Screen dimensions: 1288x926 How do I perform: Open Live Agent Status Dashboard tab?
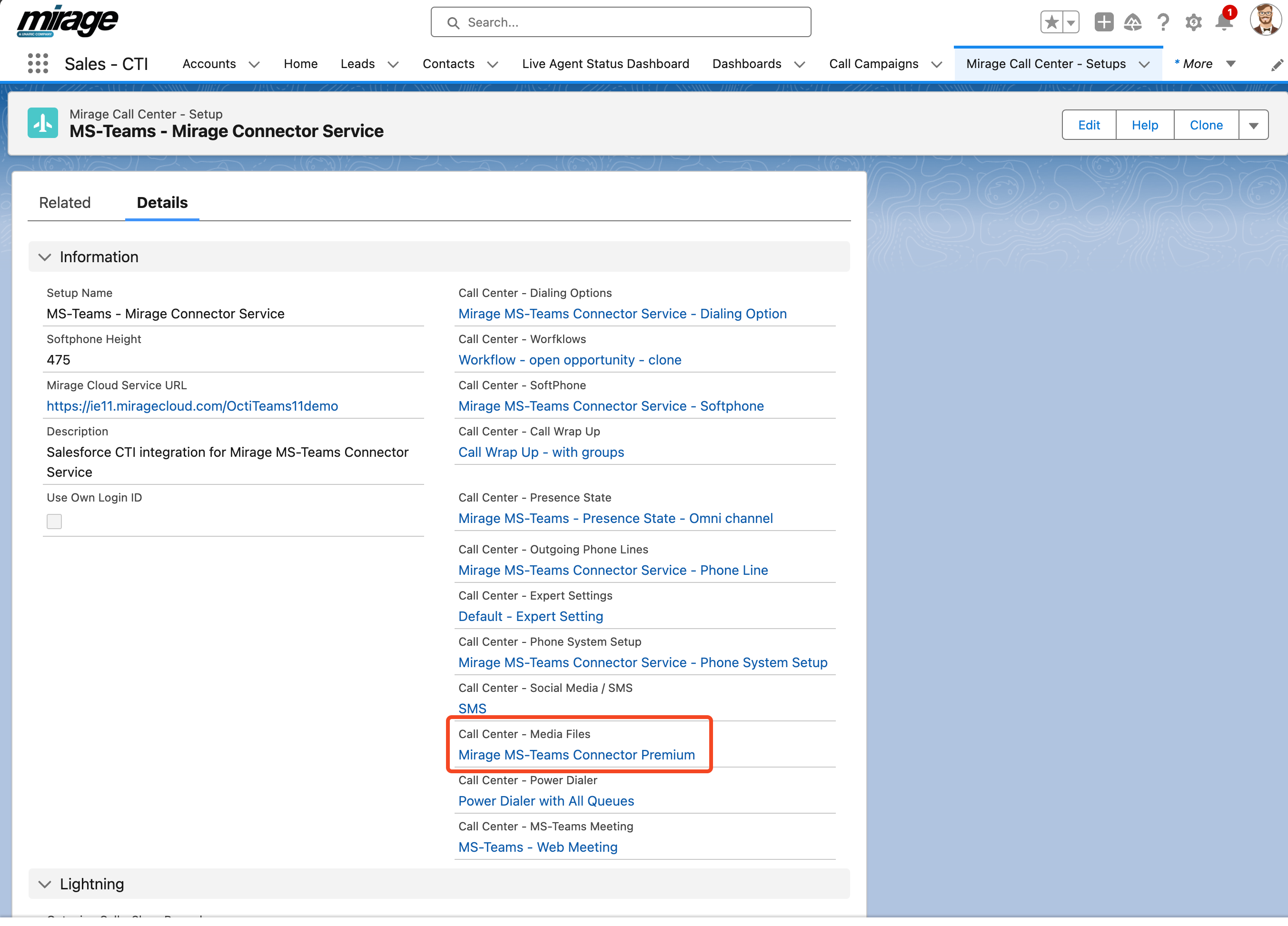click(605, 64)
